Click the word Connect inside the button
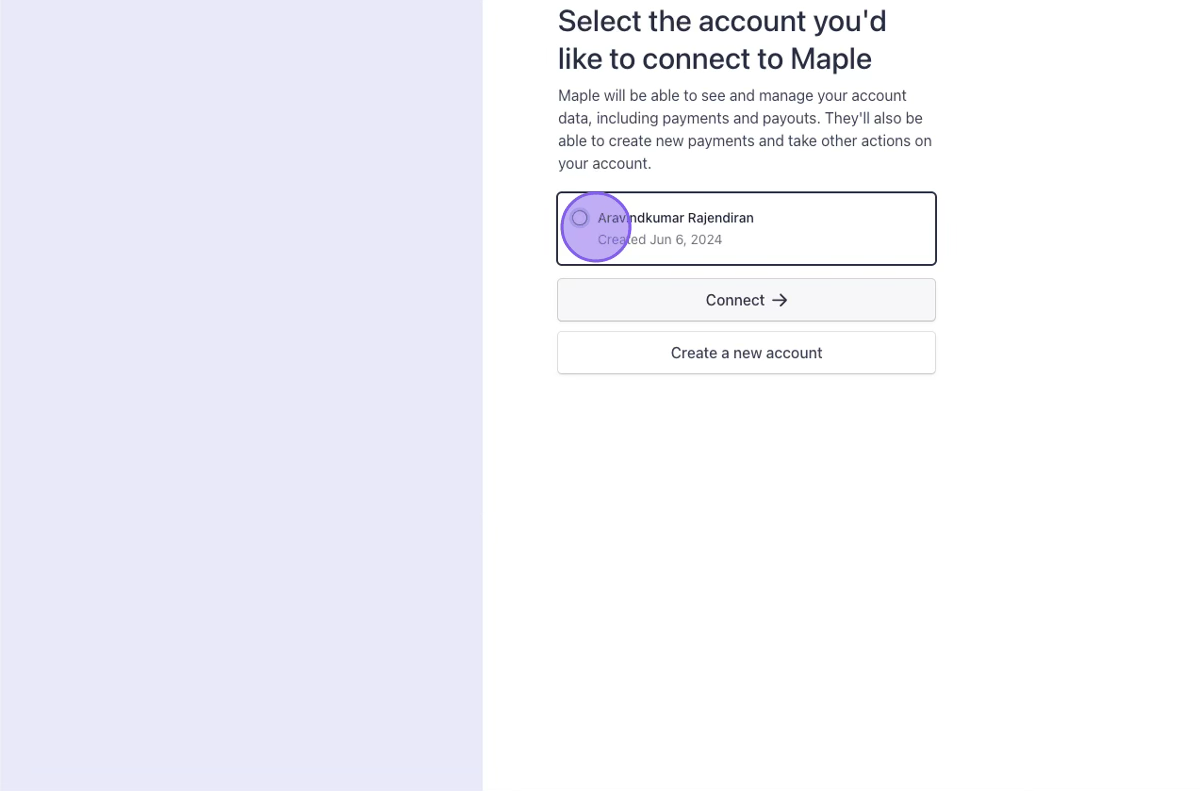The width and height of the screenshot is (1200, 791). click(x=734, y=300)
